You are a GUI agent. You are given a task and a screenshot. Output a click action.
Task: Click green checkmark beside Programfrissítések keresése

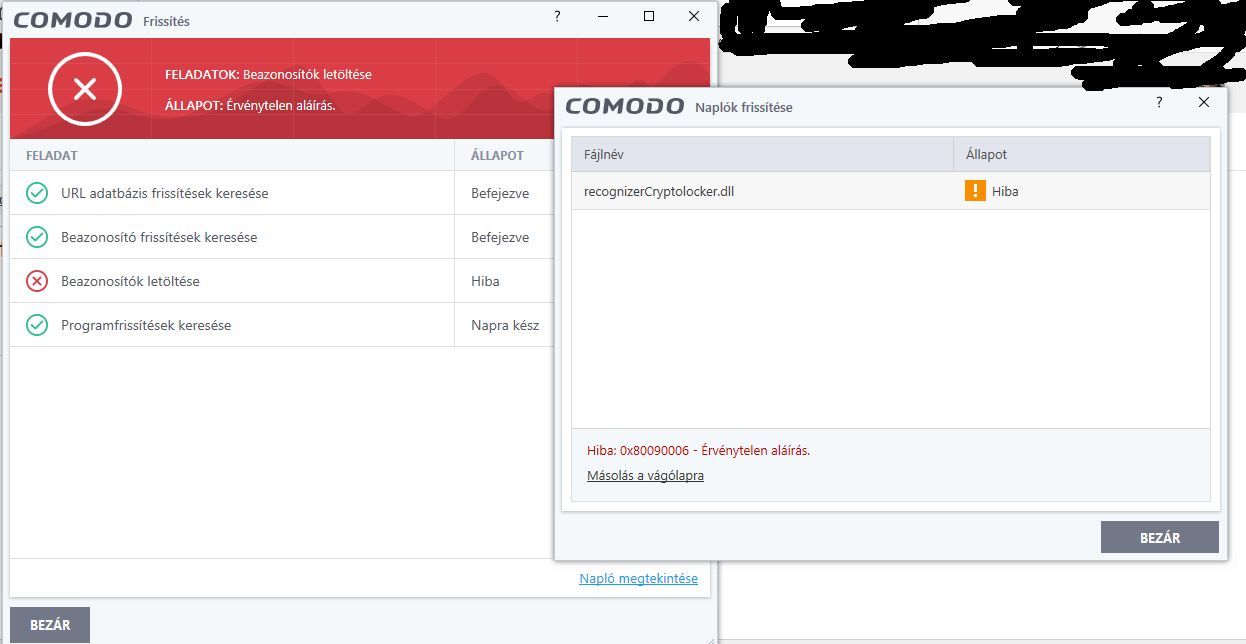tap(37, 325)
